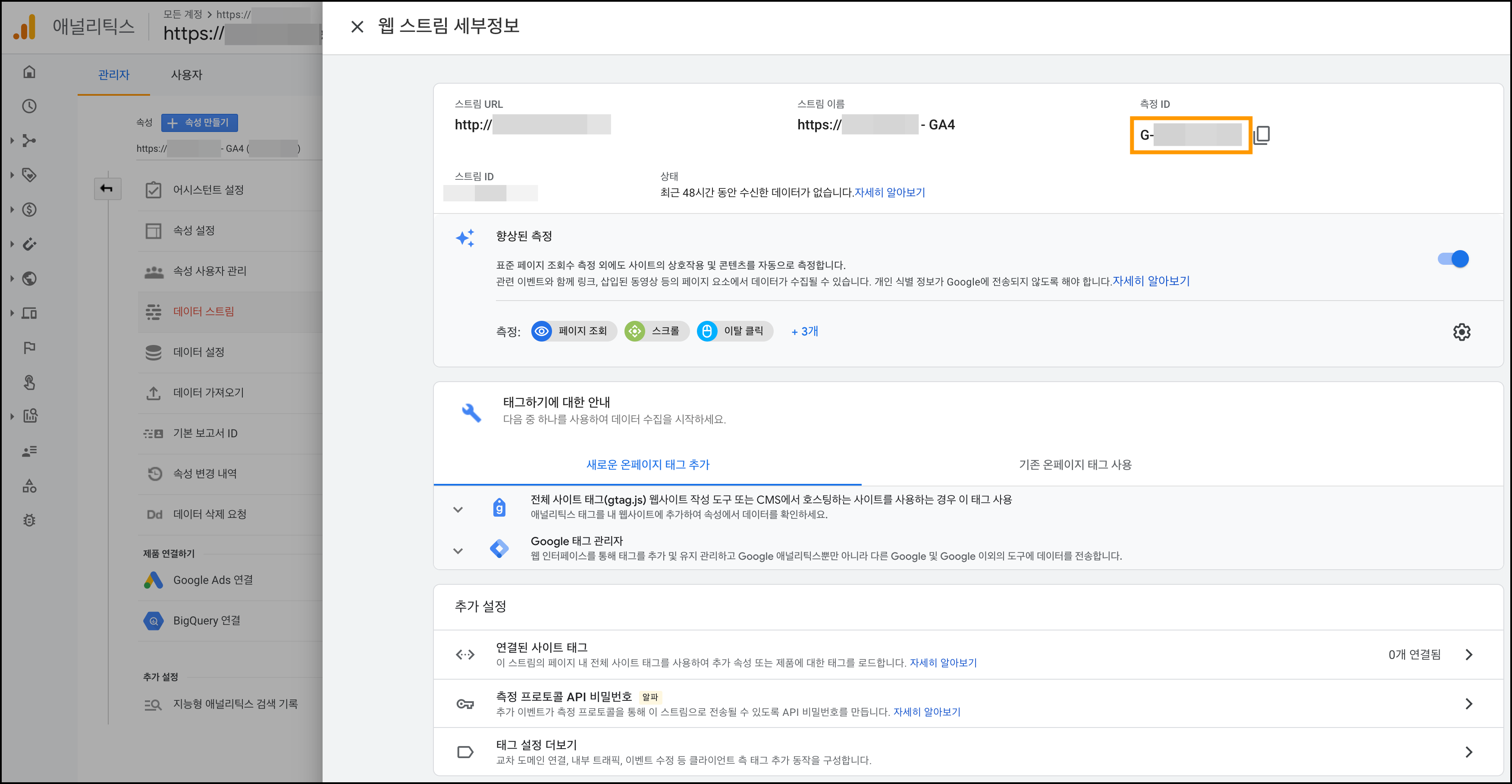1512x784 pixels.
Task: Click the admin gear icon at the sidebar bottom
Action: click(29, 521)
